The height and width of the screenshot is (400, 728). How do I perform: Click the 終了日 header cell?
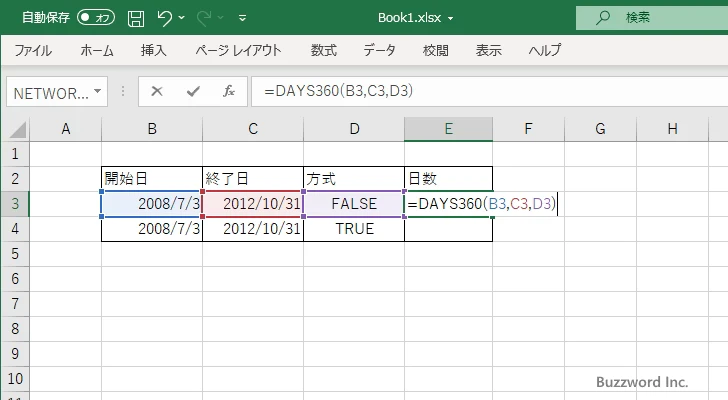pos(253,179)
